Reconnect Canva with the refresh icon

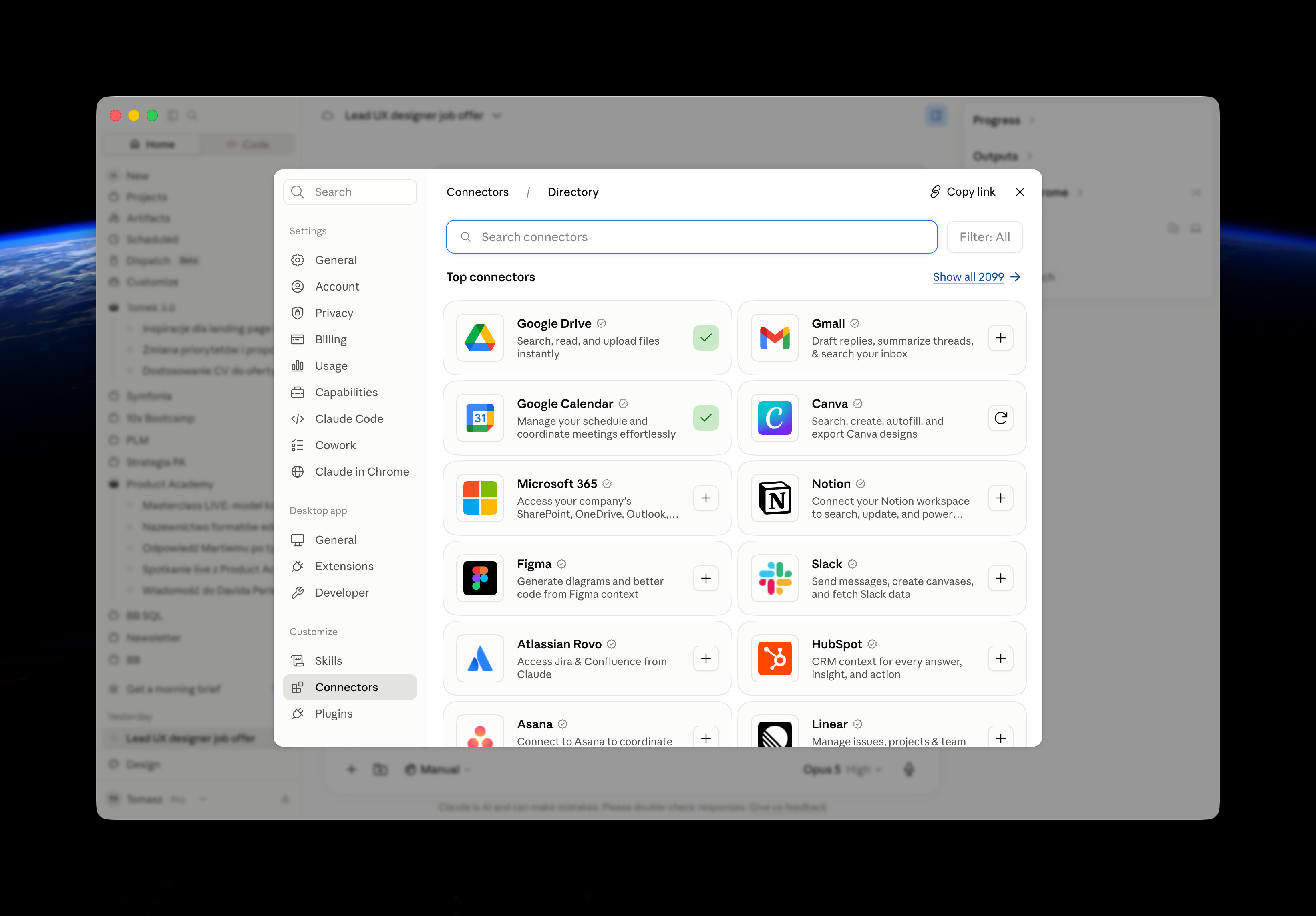pyautogui.click(x=1001, y=418)
